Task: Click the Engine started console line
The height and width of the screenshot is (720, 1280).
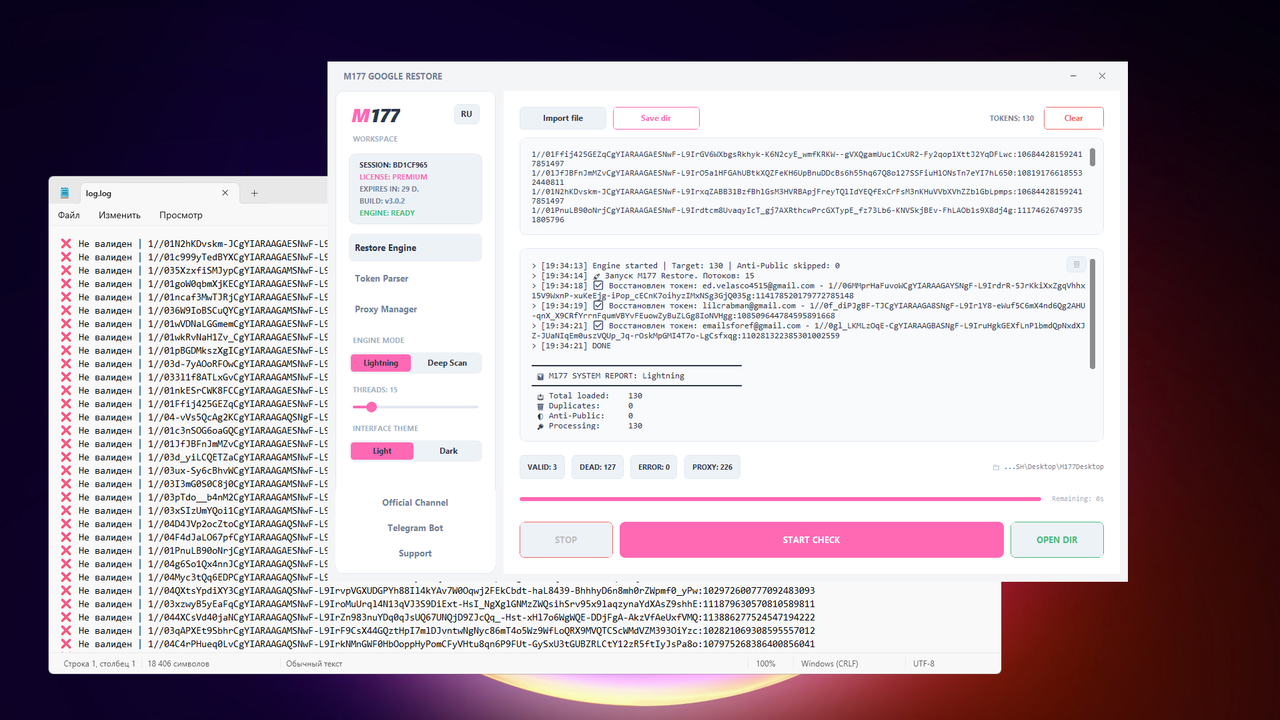Action: pos(686,266)
